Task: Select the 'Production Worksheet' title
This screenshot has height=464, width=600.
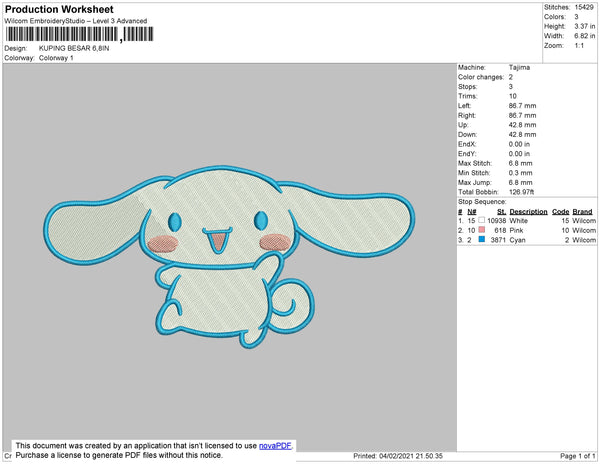Action: 59,9
